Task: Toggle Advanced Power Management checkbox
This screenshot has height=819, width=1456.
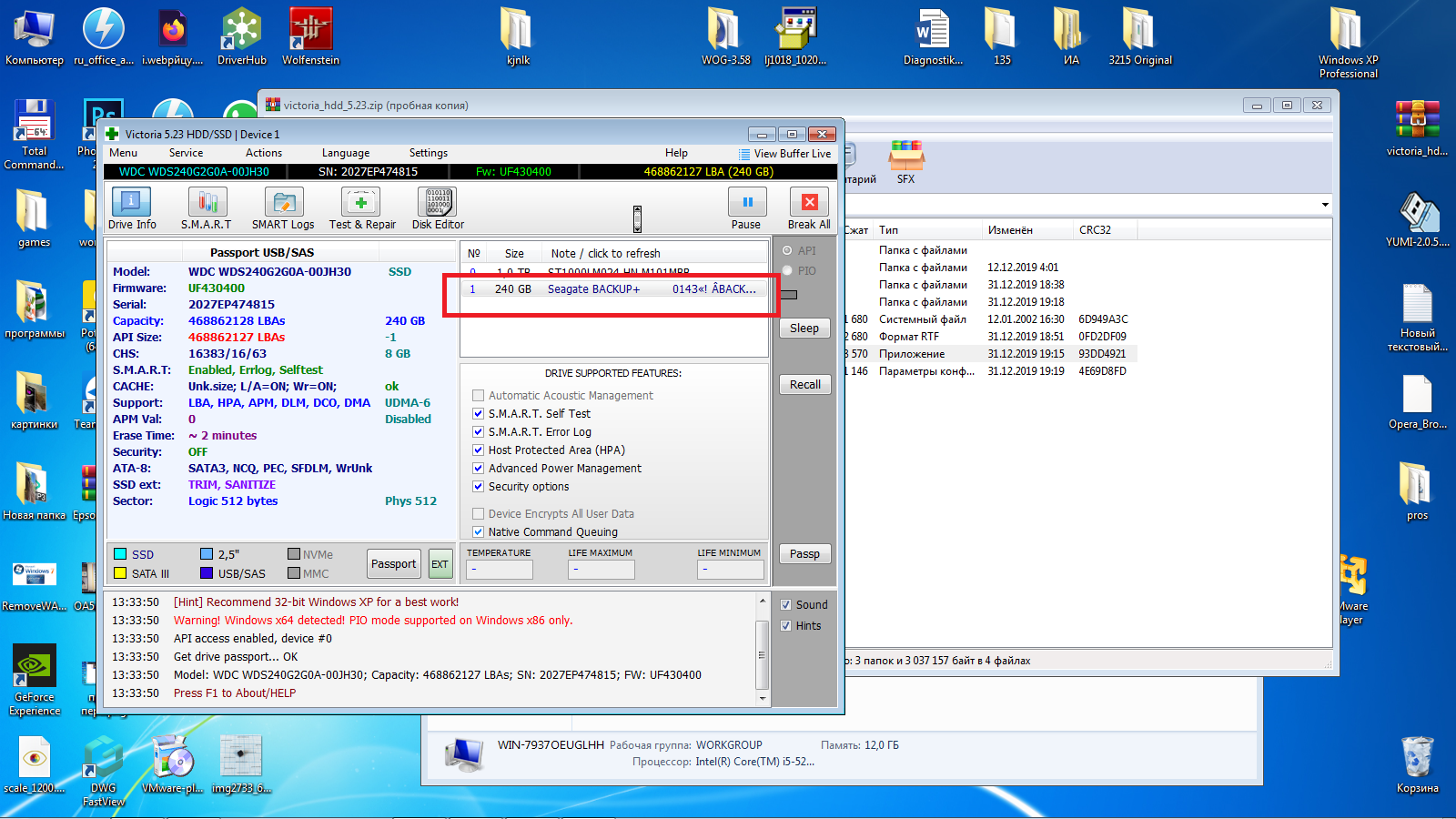Action: pos(478,469)
